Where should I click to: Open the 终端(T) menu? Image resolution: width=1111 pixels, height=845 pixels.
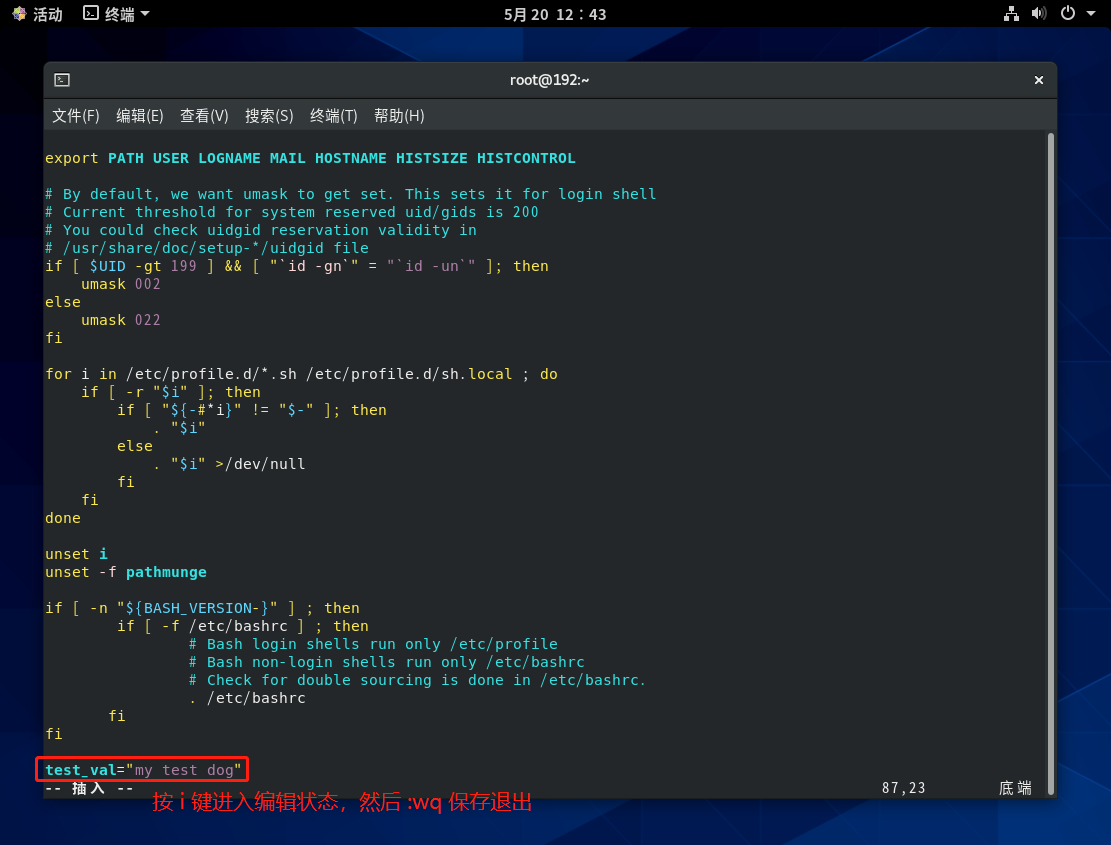click(x=333, y=116)
